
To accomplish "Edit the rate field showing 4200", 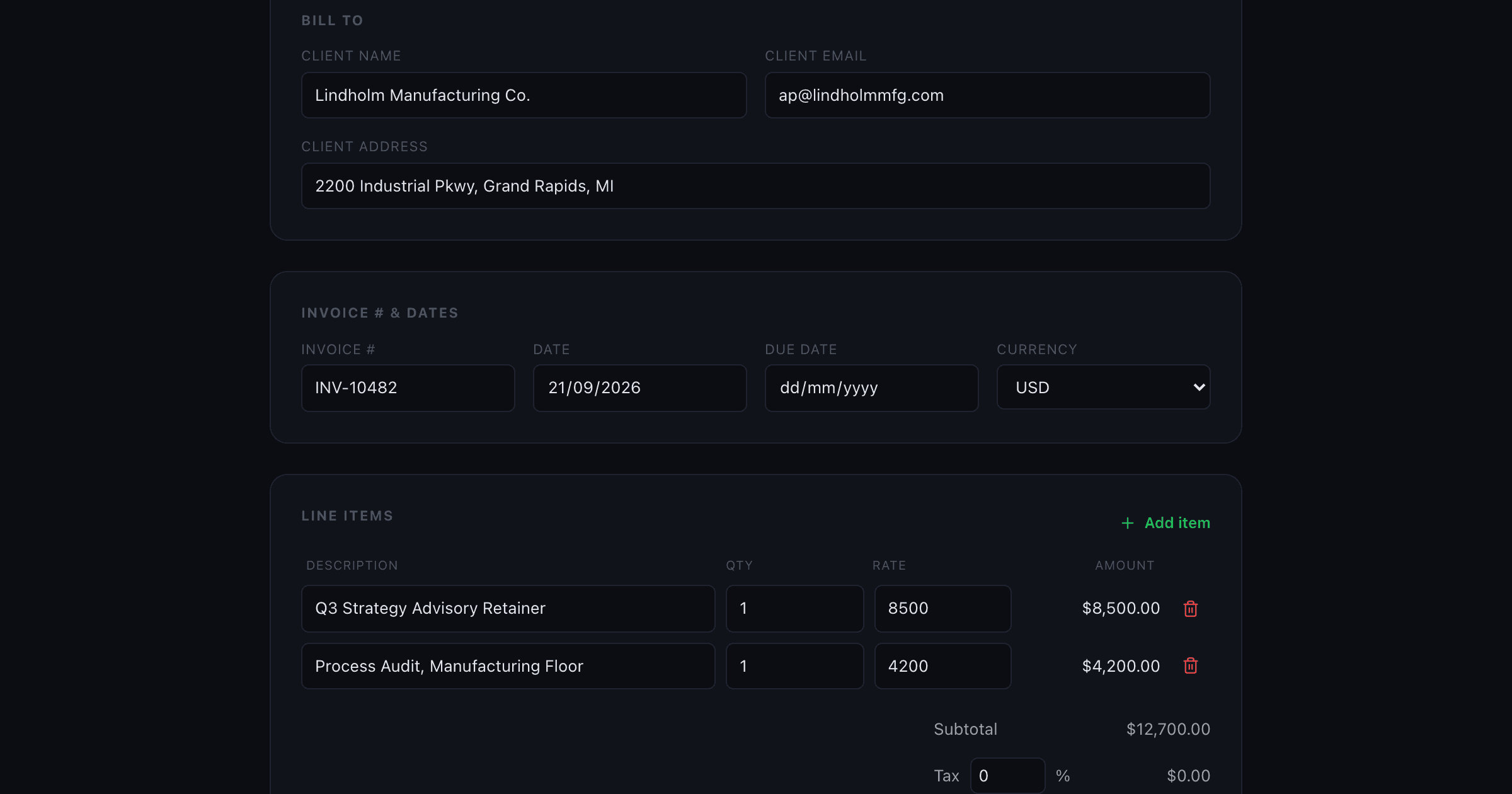I will pos(942,666).
